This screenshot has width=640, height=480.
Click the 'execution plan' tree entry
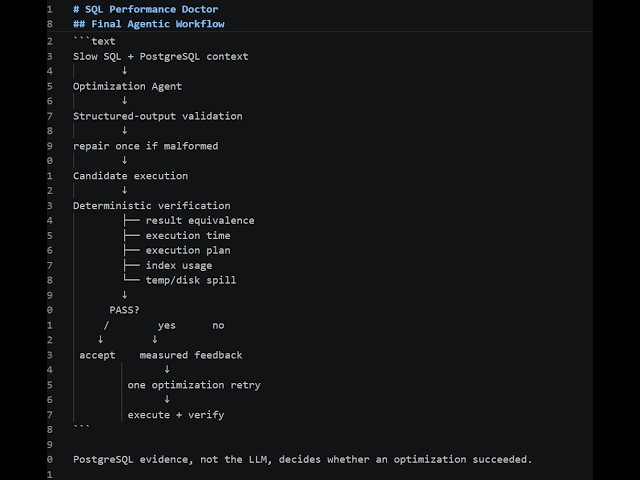188,250
